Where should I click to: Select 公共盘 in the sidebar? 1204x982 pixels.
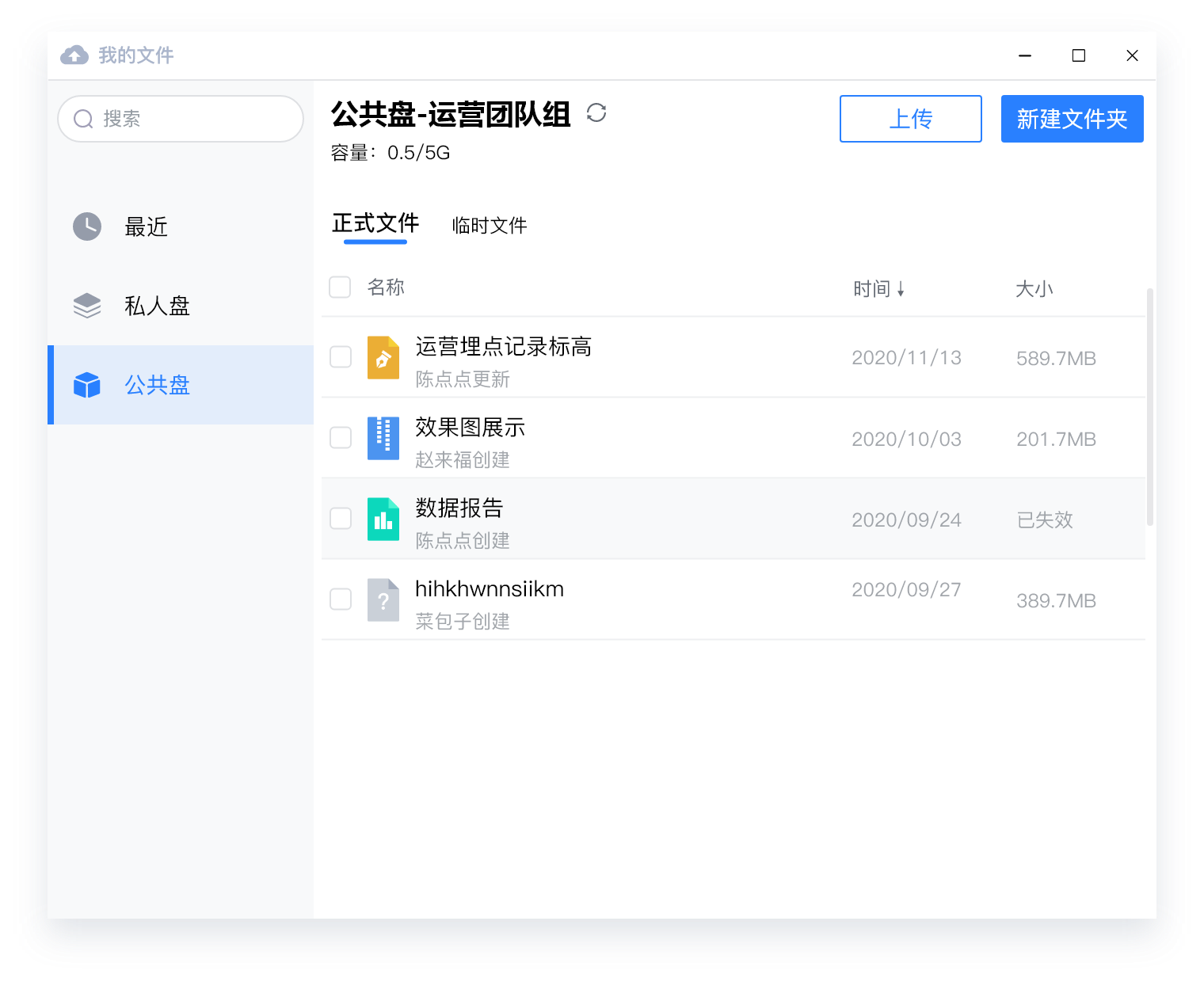[181, 385]
